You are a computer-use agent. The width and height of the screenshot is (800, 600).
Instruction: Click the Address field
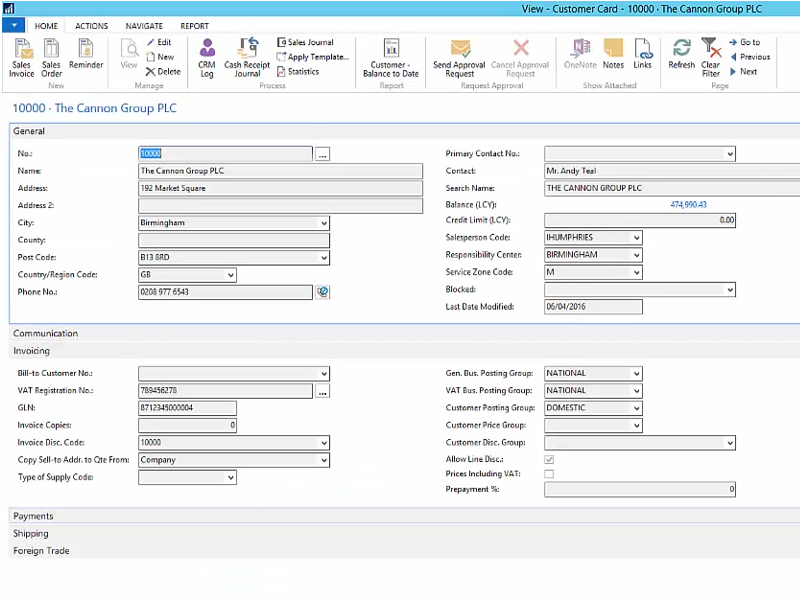(280, 188)
